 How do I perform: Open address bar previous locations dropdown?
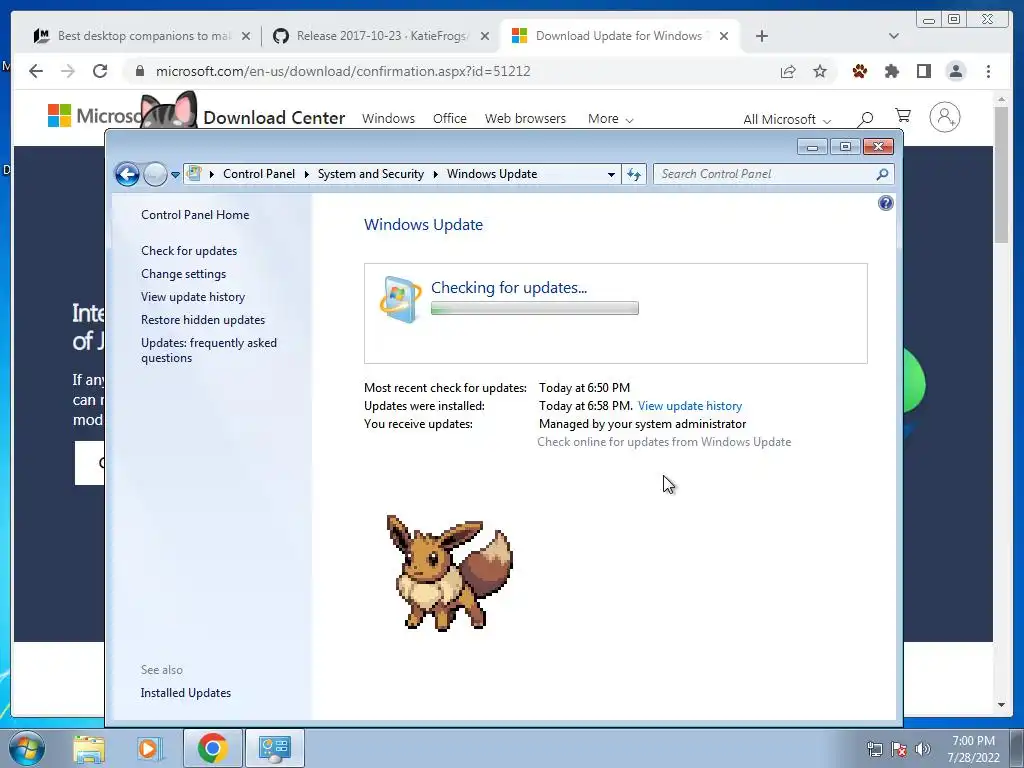[x=611, y=174]
